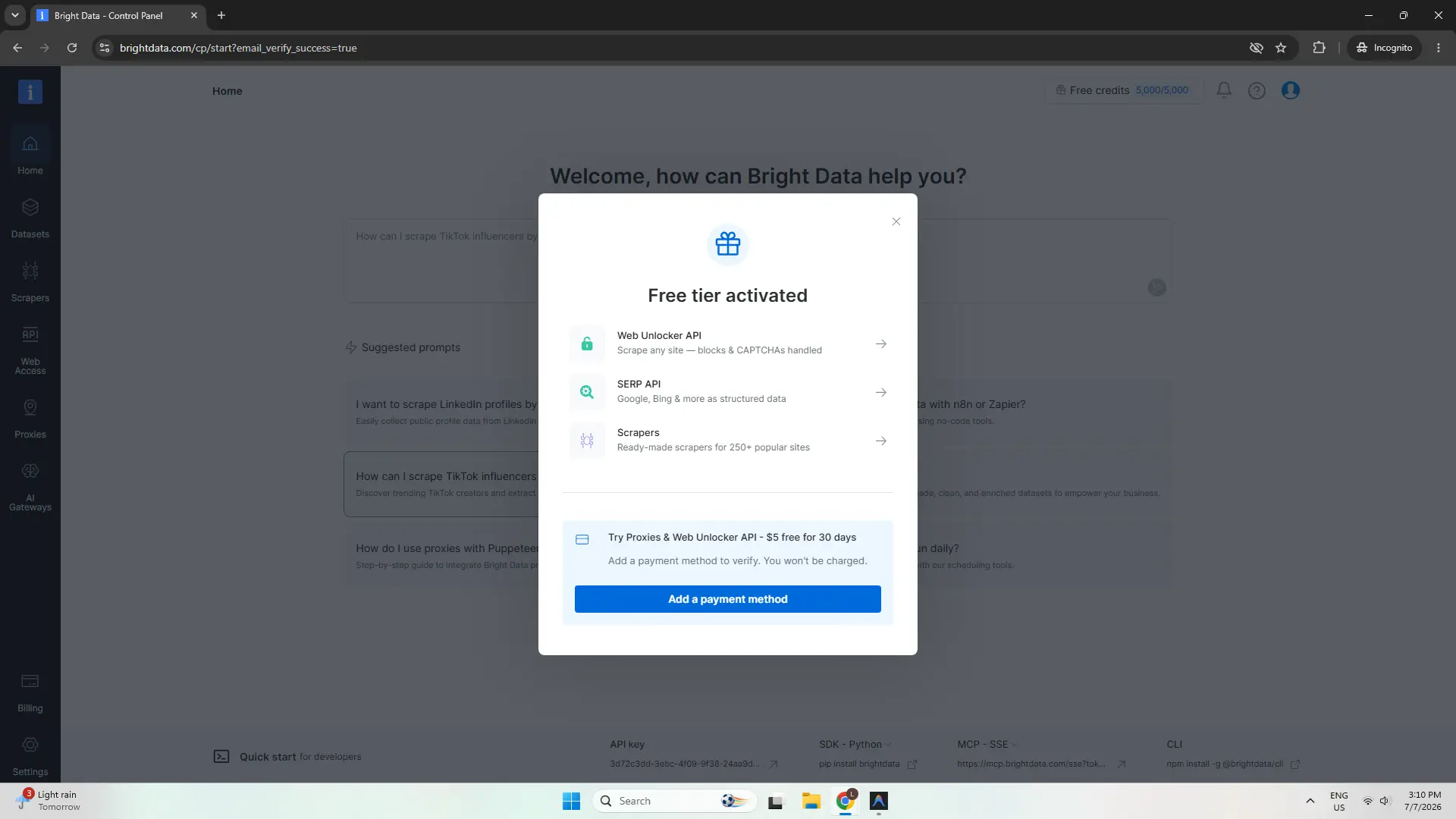
Task: Expand the MCP - SSE dropdown
Action: point(987,744)
